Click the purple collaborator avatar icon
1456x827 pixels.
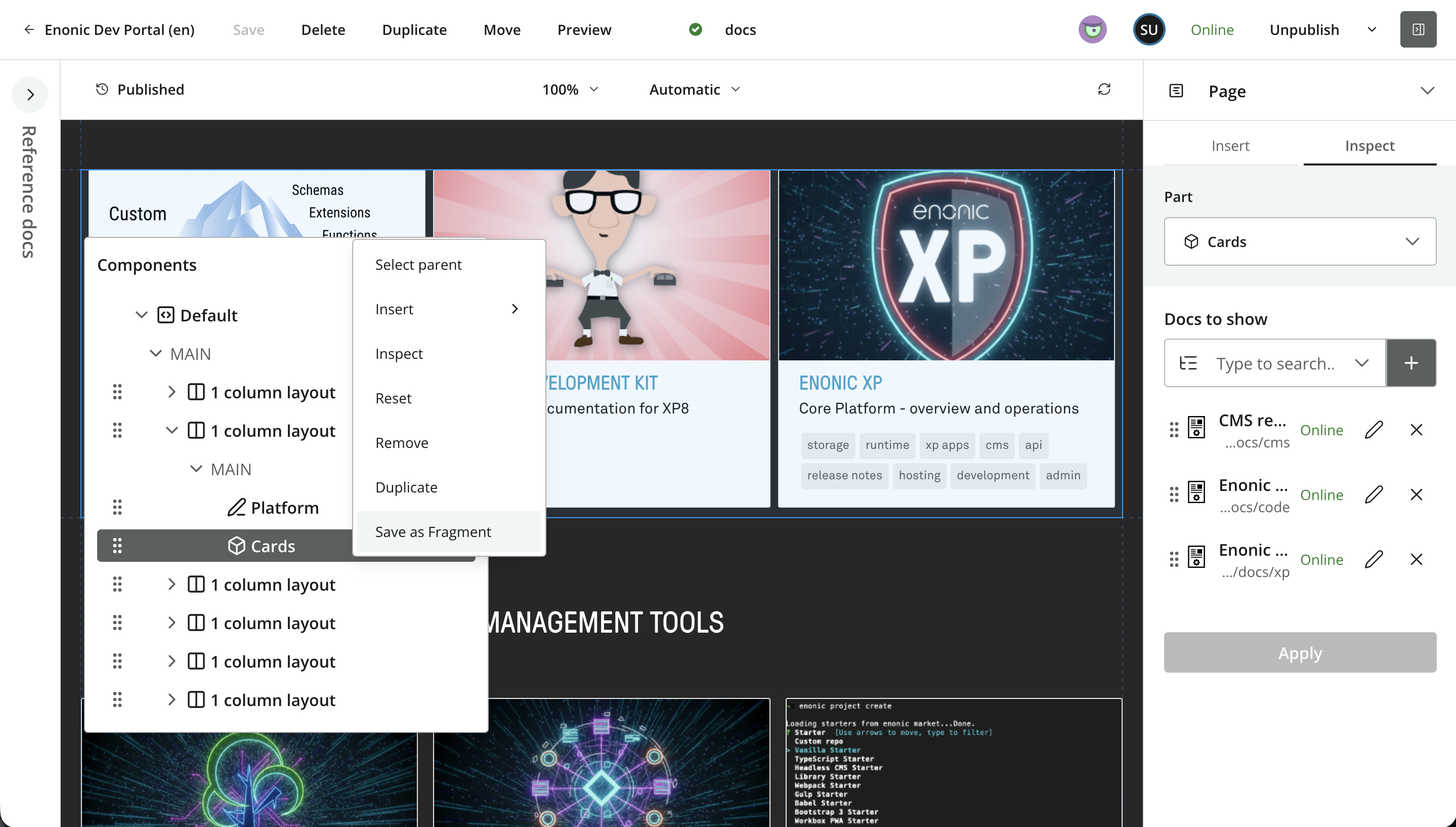pyautogui.click(x=1093, y=29)
